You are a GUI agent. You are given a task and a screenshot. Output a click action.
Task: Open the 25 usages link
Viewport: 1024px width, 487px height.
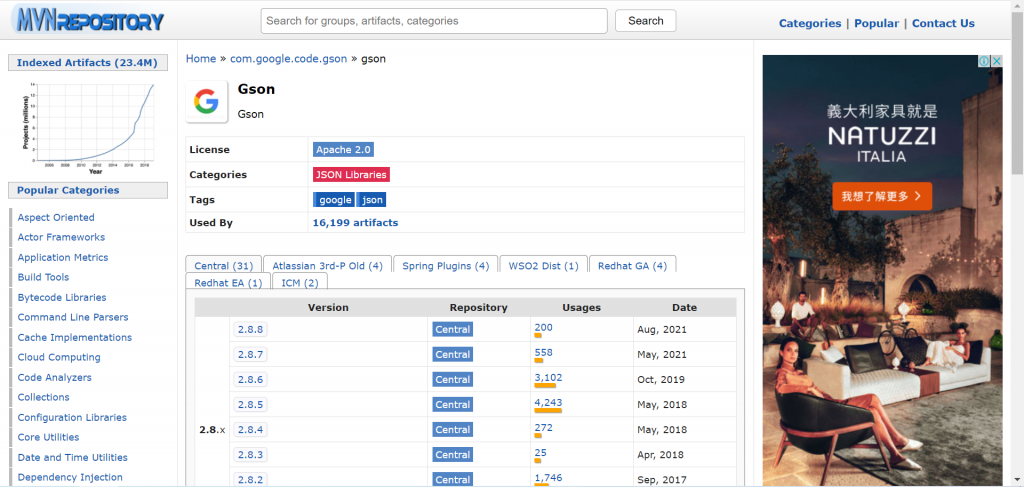[541, 452]
